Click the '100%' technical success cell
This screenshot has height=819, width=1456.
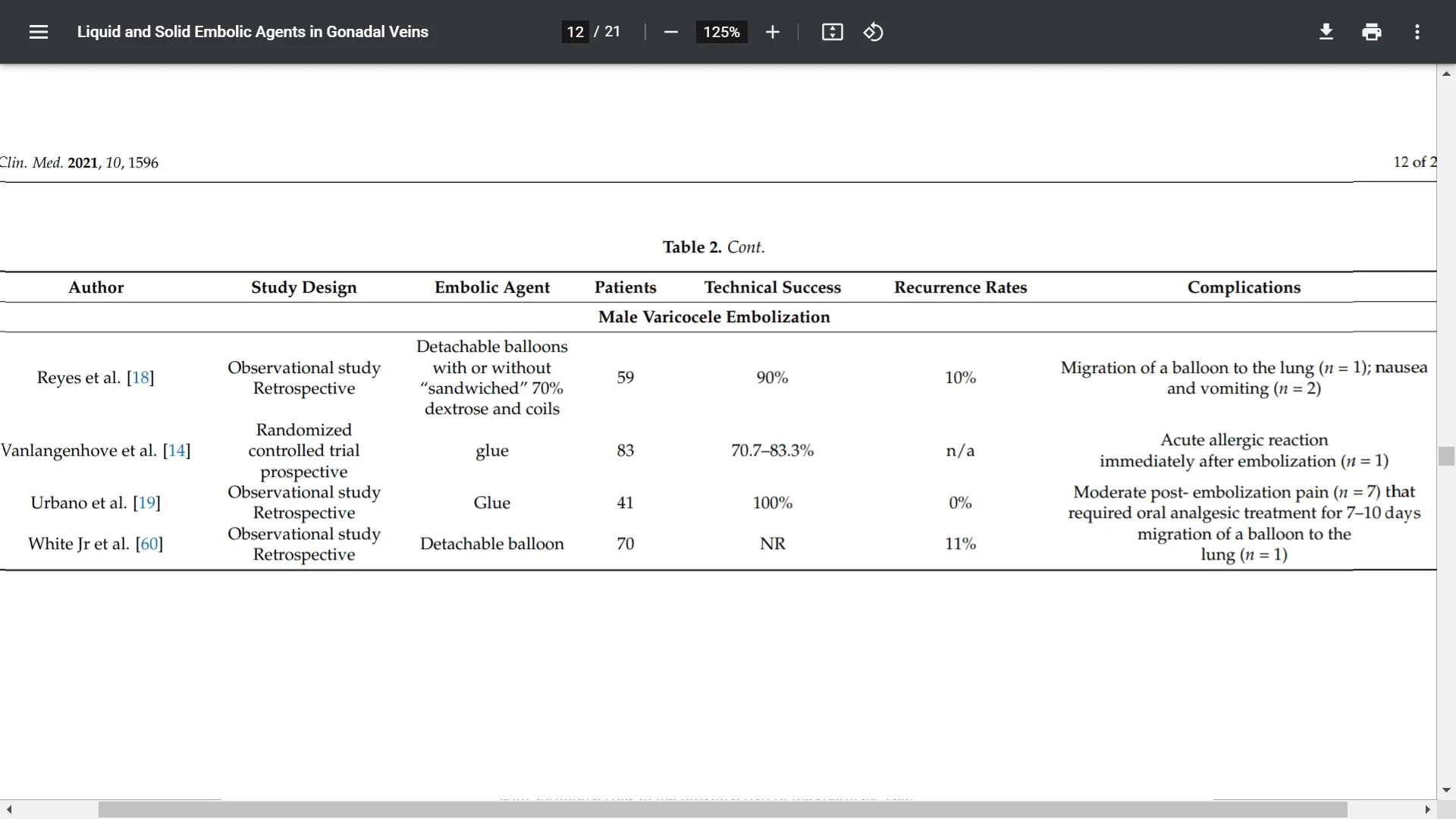click(773, 503)
